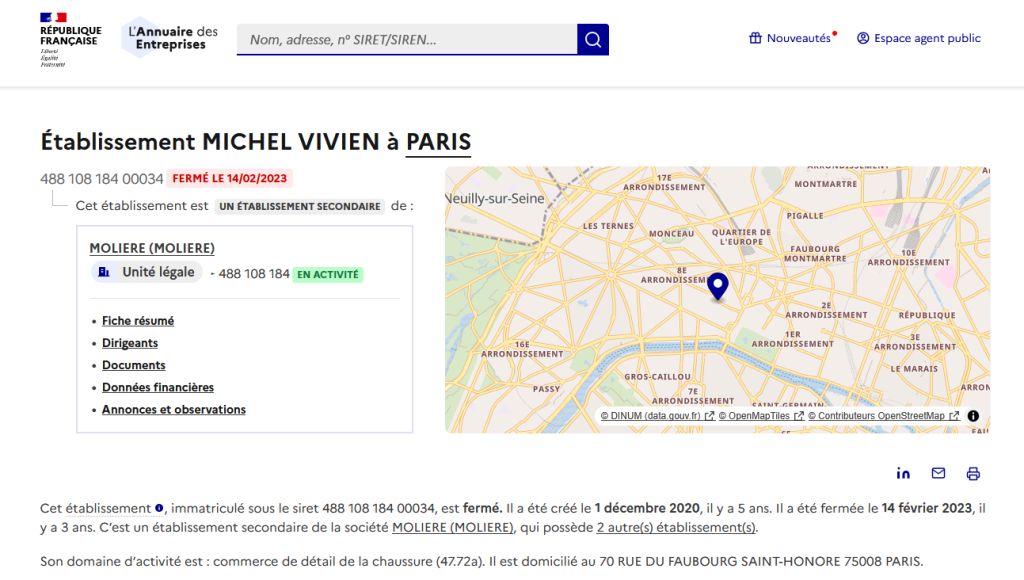The height and width of the screenshot is (580, 1024).
Task: Open Espace agent public
Action: (919, 38)
